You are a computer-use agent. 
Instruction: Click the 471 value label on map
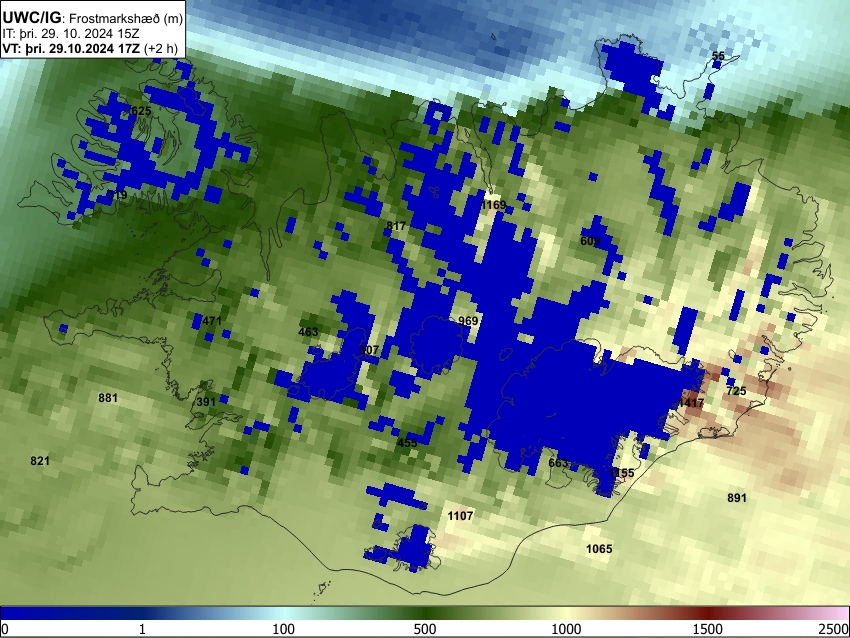(x=211, y=321)
